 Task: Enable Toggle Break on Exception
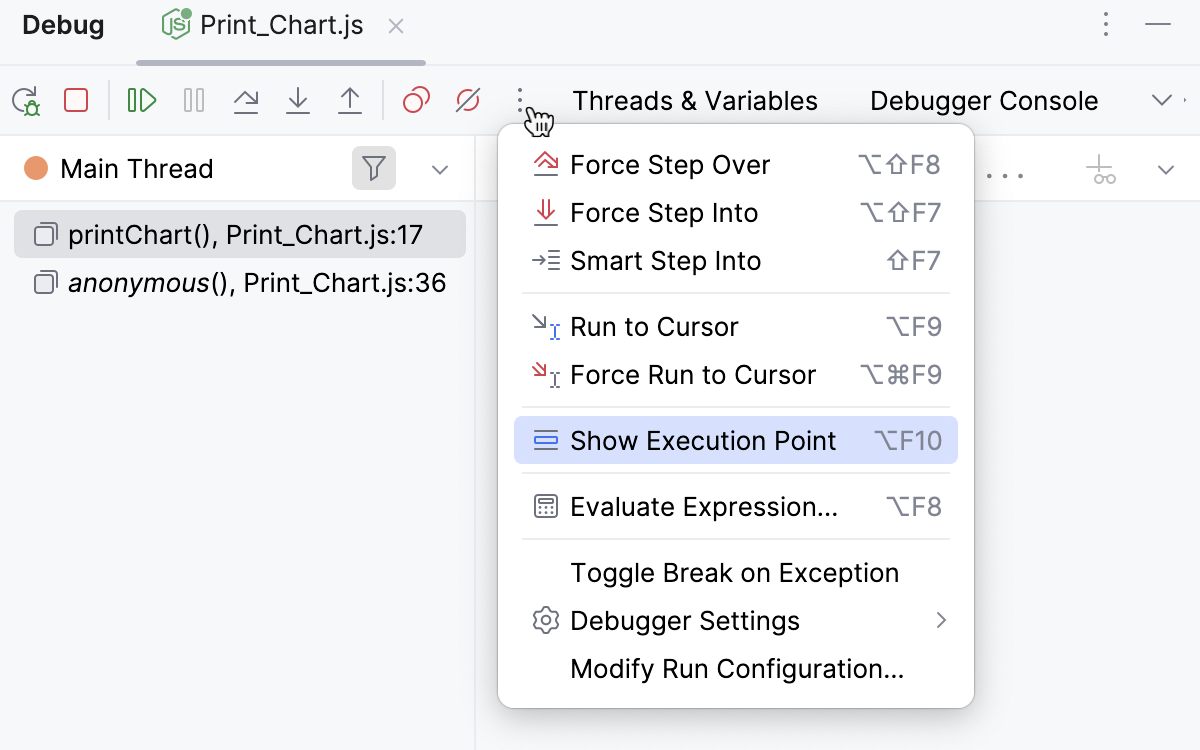click(x=734, y=572)
